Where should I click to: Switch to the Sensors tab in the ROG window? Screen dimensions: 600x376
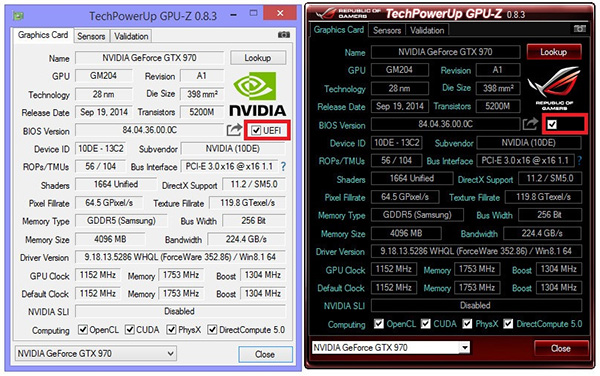pos(387,30)
